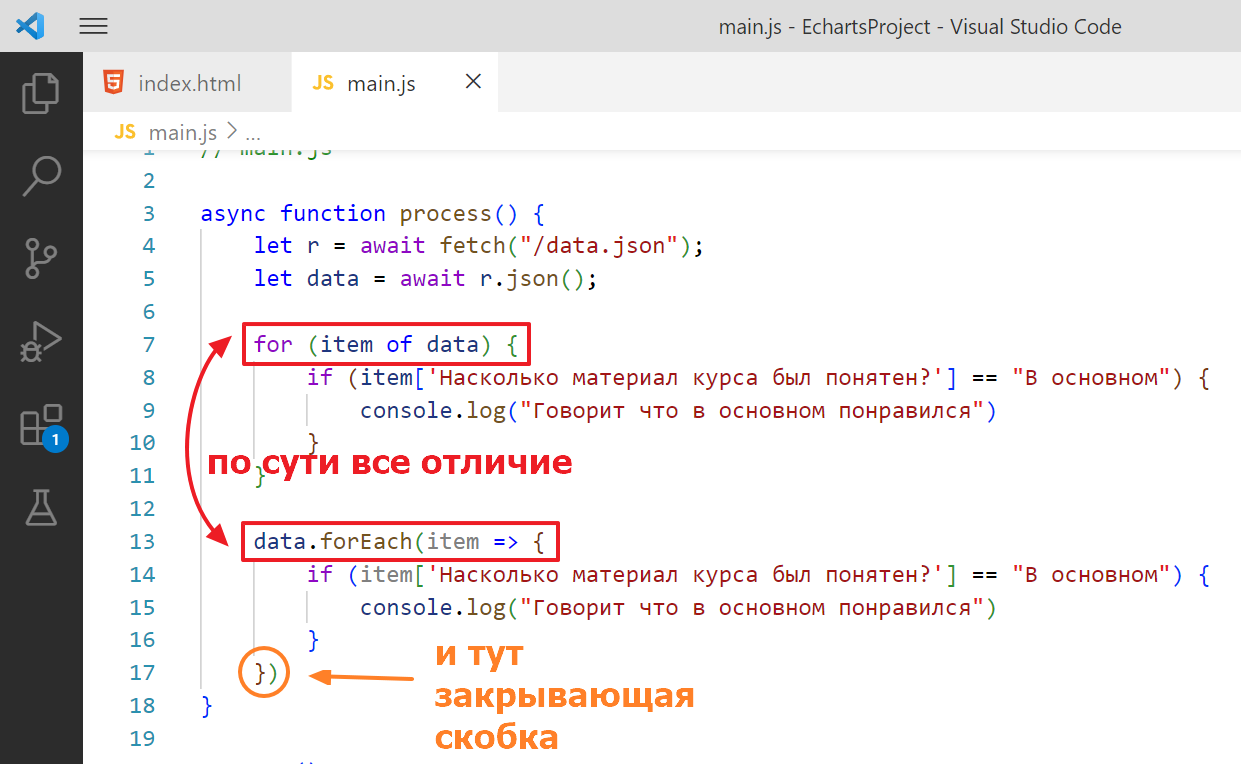Click main.js in the breadcrumb bar
The image size is (1241, 764).
click(181, 132)
